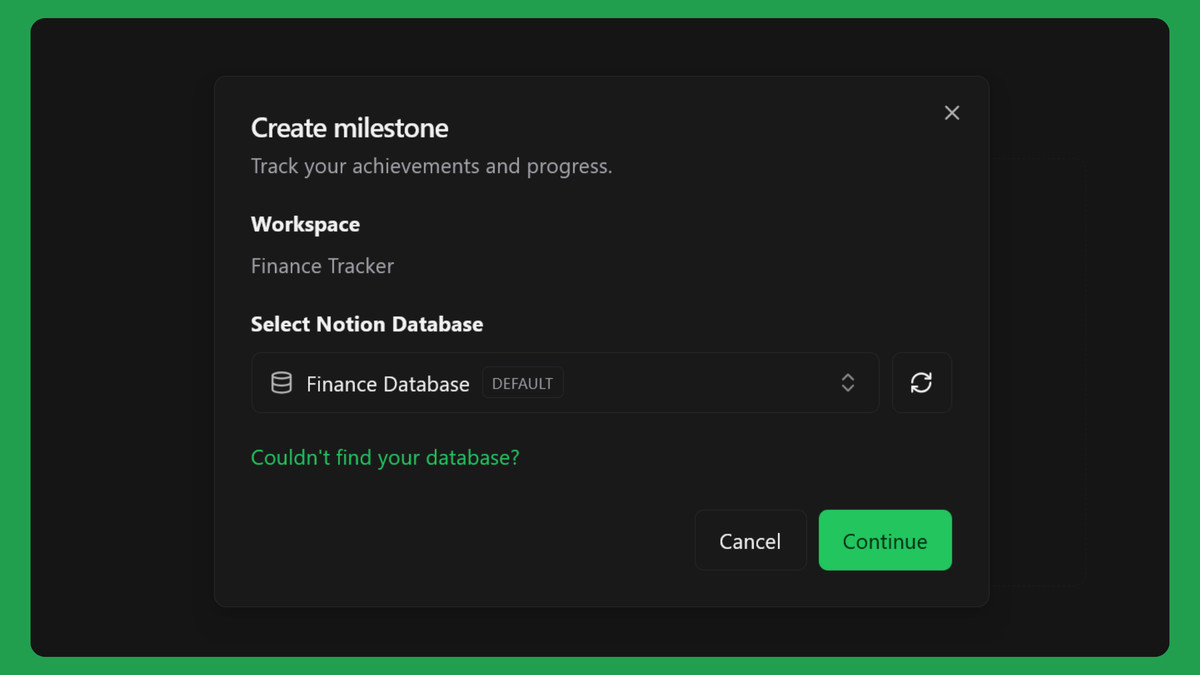The image size is (1200, 675).
Task: Refresh the Notion database list
Action: [x=921, y=383]
